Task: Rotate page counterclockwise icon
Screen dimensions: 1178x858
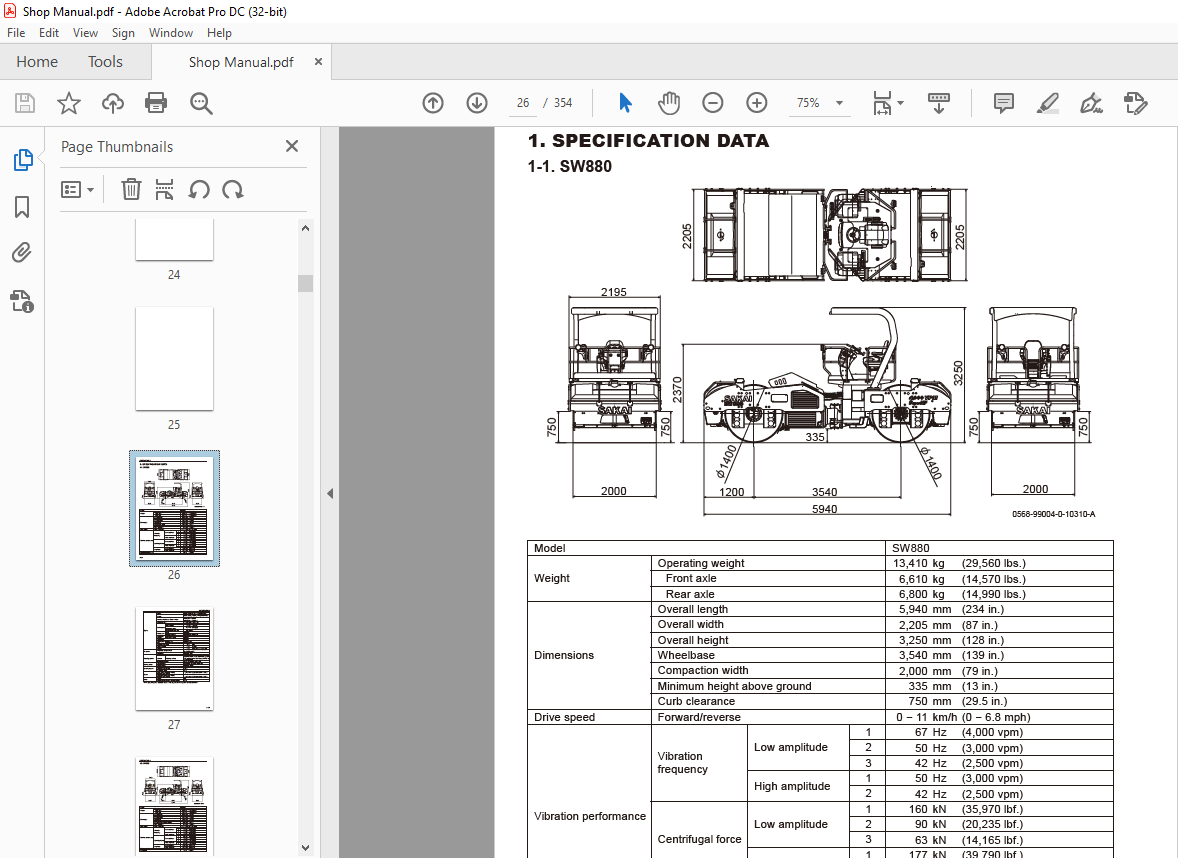Action: pos(198,189)
